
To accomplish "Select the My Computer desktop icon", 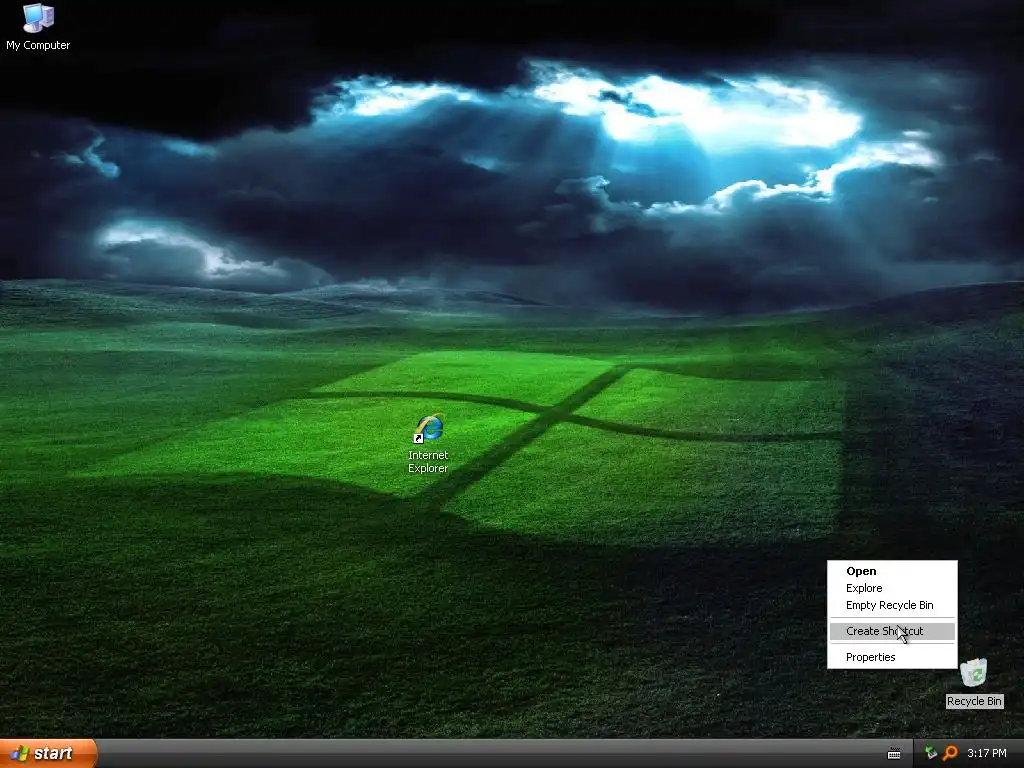I will [38, 18].
